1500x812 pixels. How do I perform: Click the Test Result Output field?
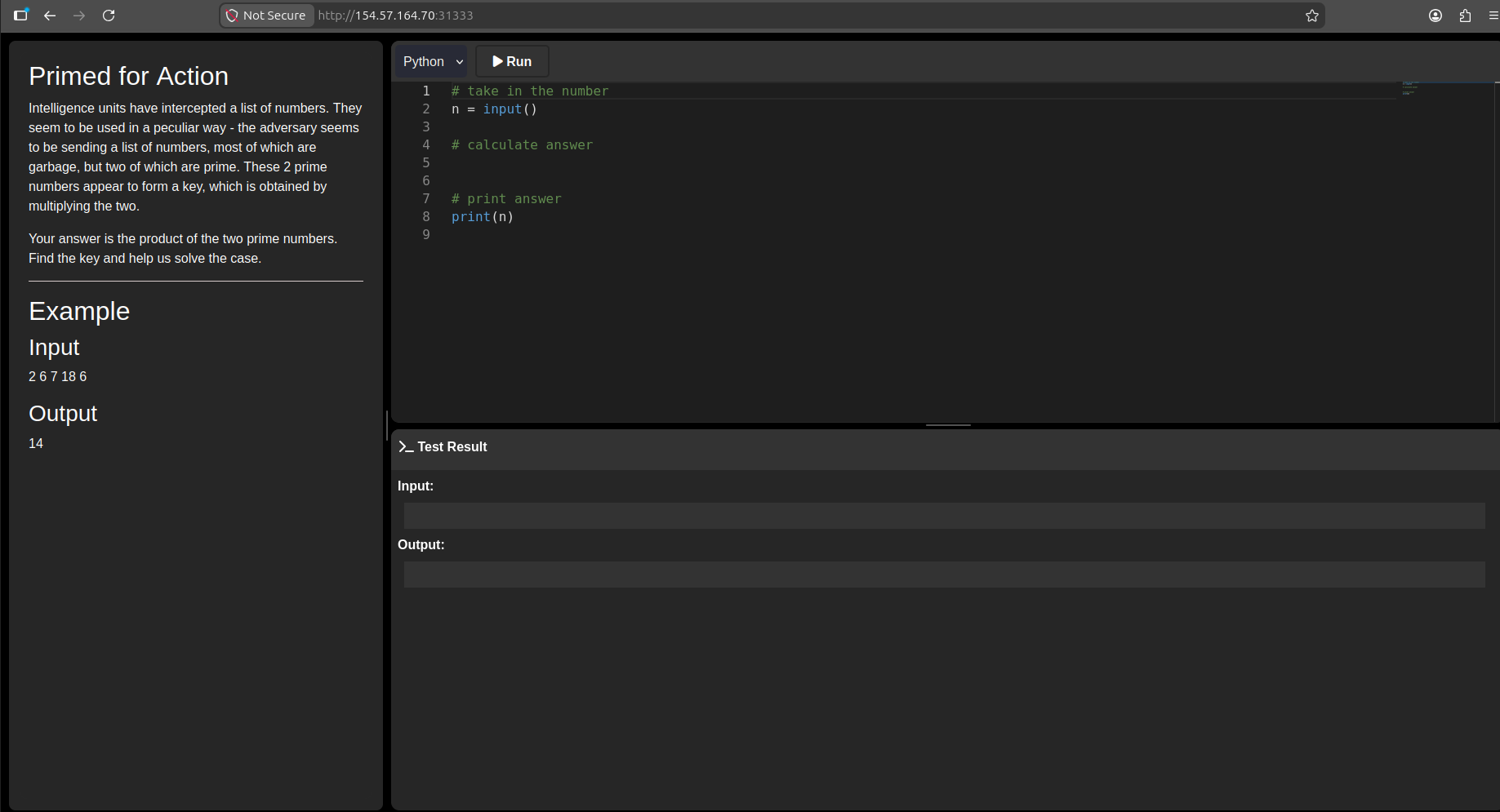pos(944,575)
